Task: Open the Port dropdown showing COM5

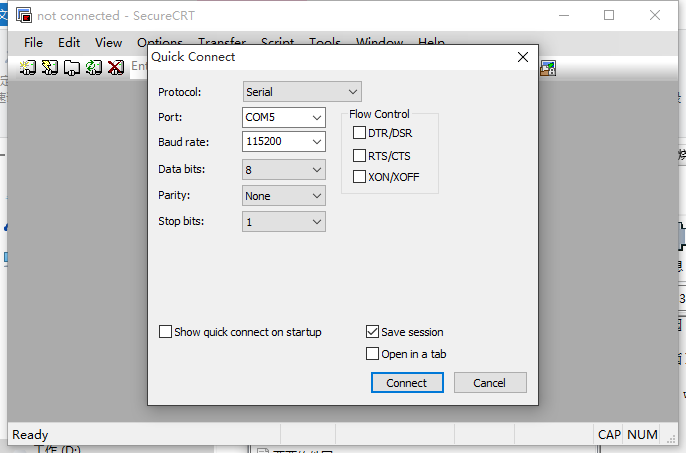Action: pos(284,117)
